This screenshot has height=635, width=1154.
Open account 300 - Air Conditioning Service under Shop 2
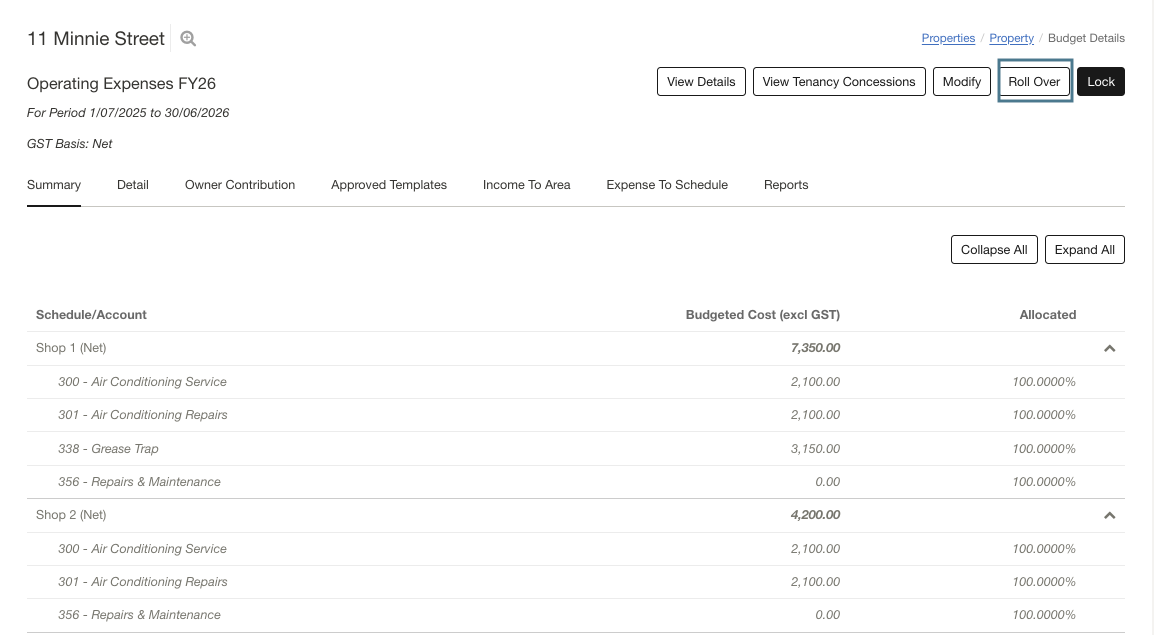[x=142, y=548]
